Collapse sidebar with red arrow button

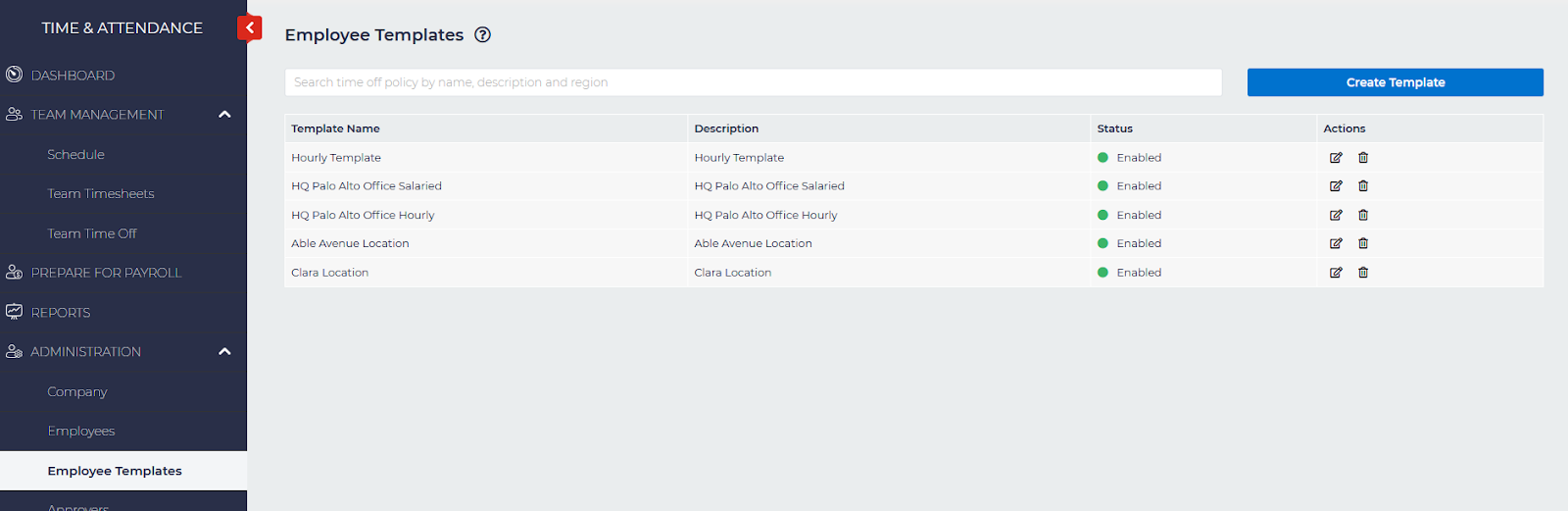coord(250,27)
